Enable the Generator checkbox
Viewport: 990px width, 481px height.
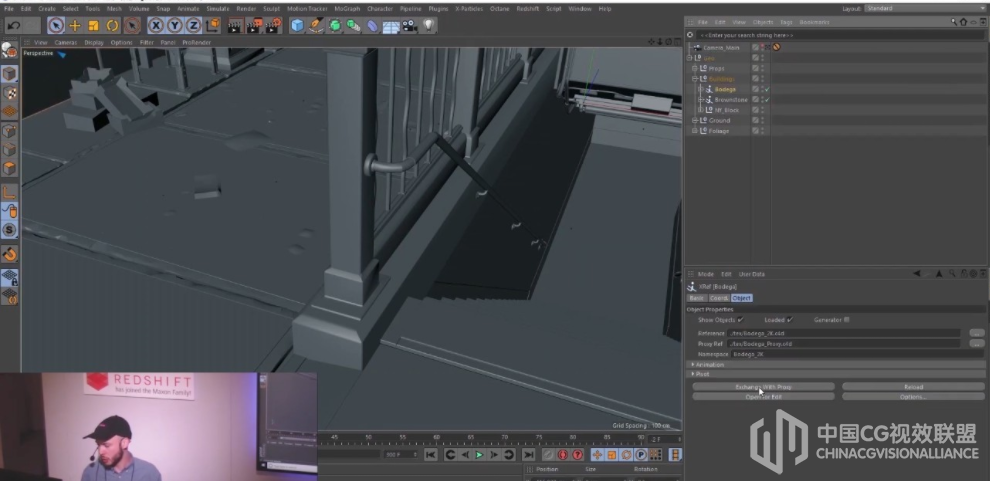pyautogui.click(x=847, y=320)
